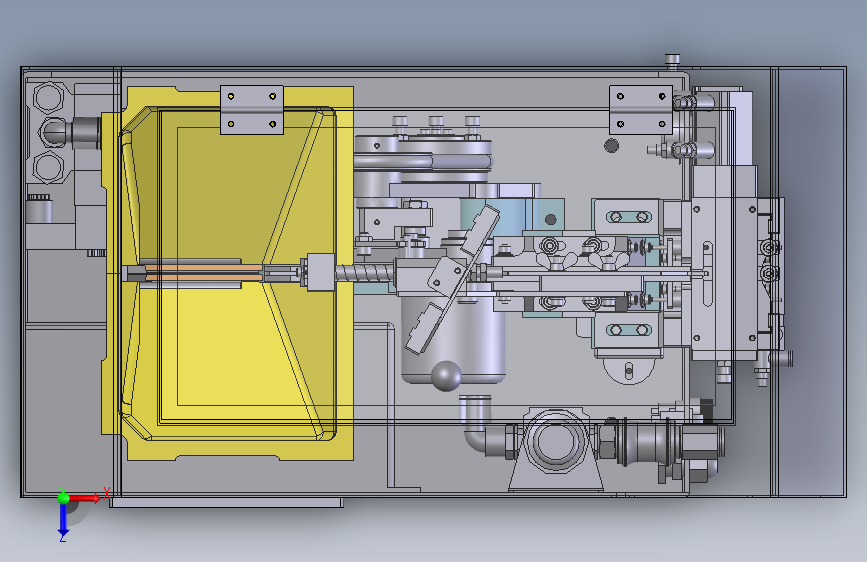
Task: Select the threaded ball screw shaft
Action: tap(365, 273)
